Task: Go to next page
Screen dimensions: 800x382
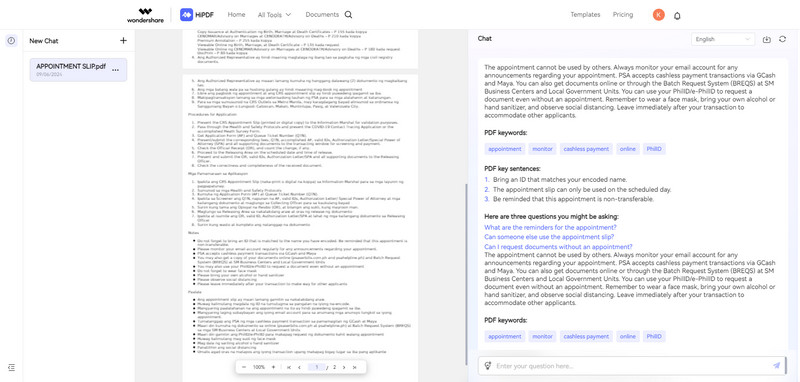Action: coord(344,367)
